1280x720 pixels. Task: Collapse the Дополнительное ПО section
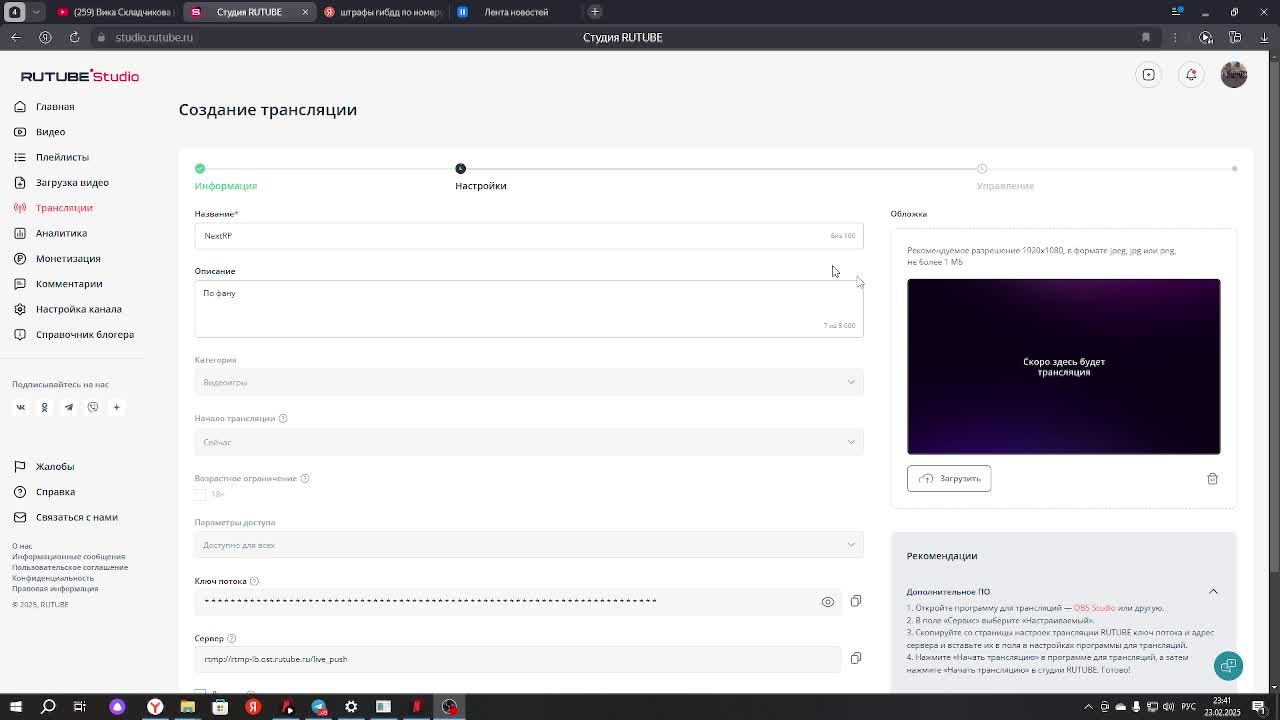(x=1213, y=592)
